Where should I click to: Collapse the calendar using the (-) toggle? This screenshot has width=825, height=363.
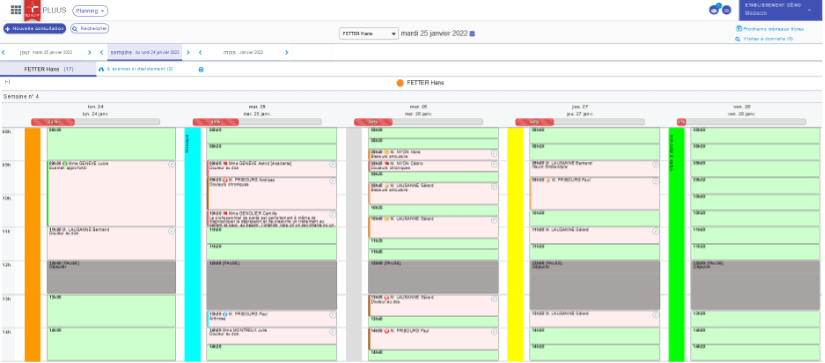coord(7,82)
